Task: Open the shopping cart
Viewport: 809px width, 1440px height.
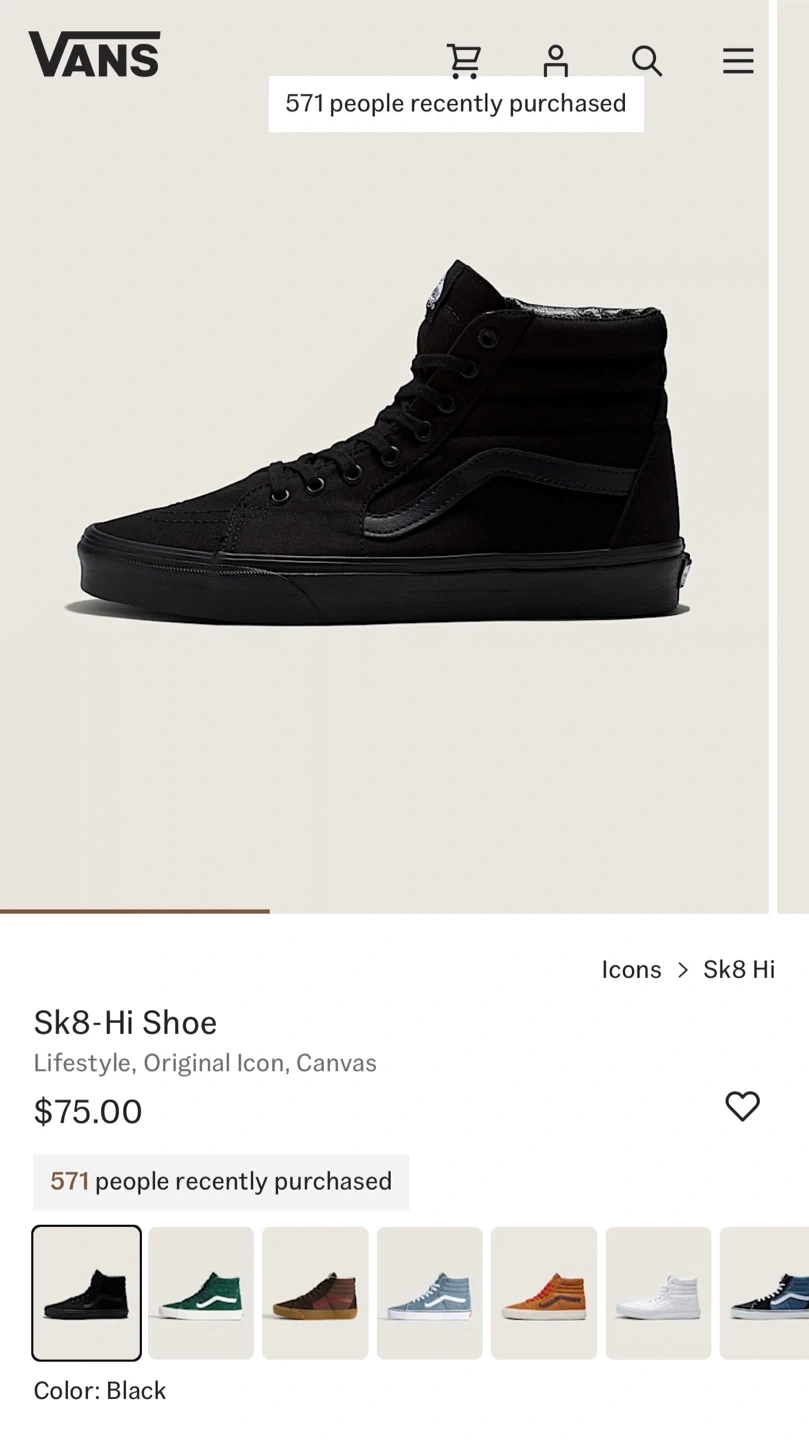Action: click(463, 61)
